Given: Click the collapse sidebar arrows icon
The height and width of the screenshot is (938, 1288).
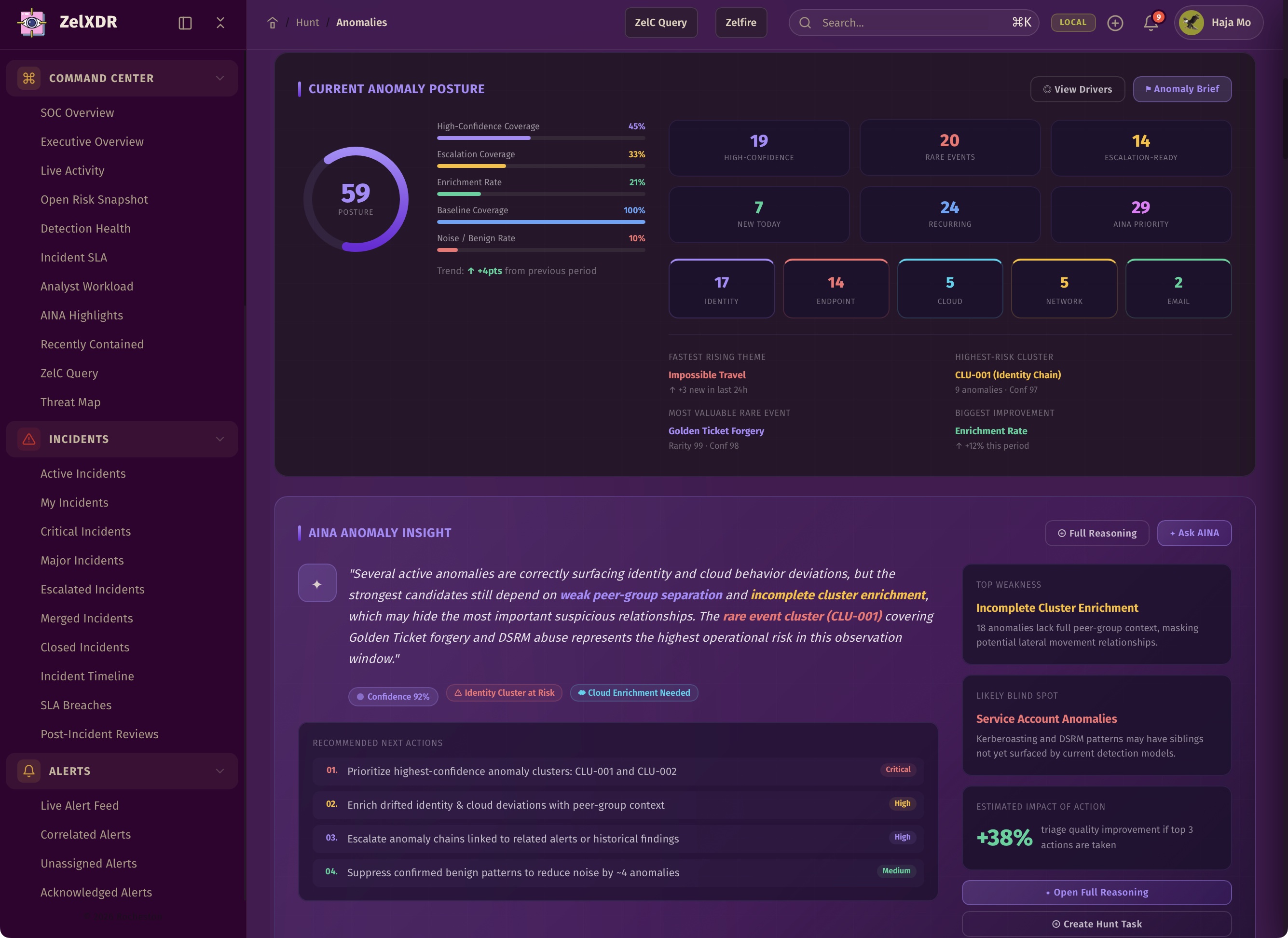Looking at the screenshot, I should click(x=220, y=23).
